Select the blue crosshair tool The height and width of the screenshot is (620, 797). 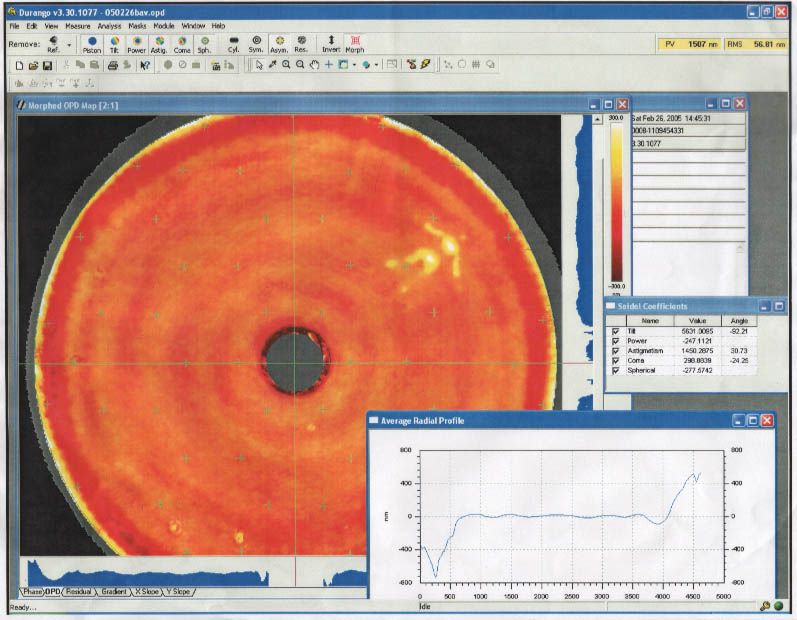coord(329,65)
